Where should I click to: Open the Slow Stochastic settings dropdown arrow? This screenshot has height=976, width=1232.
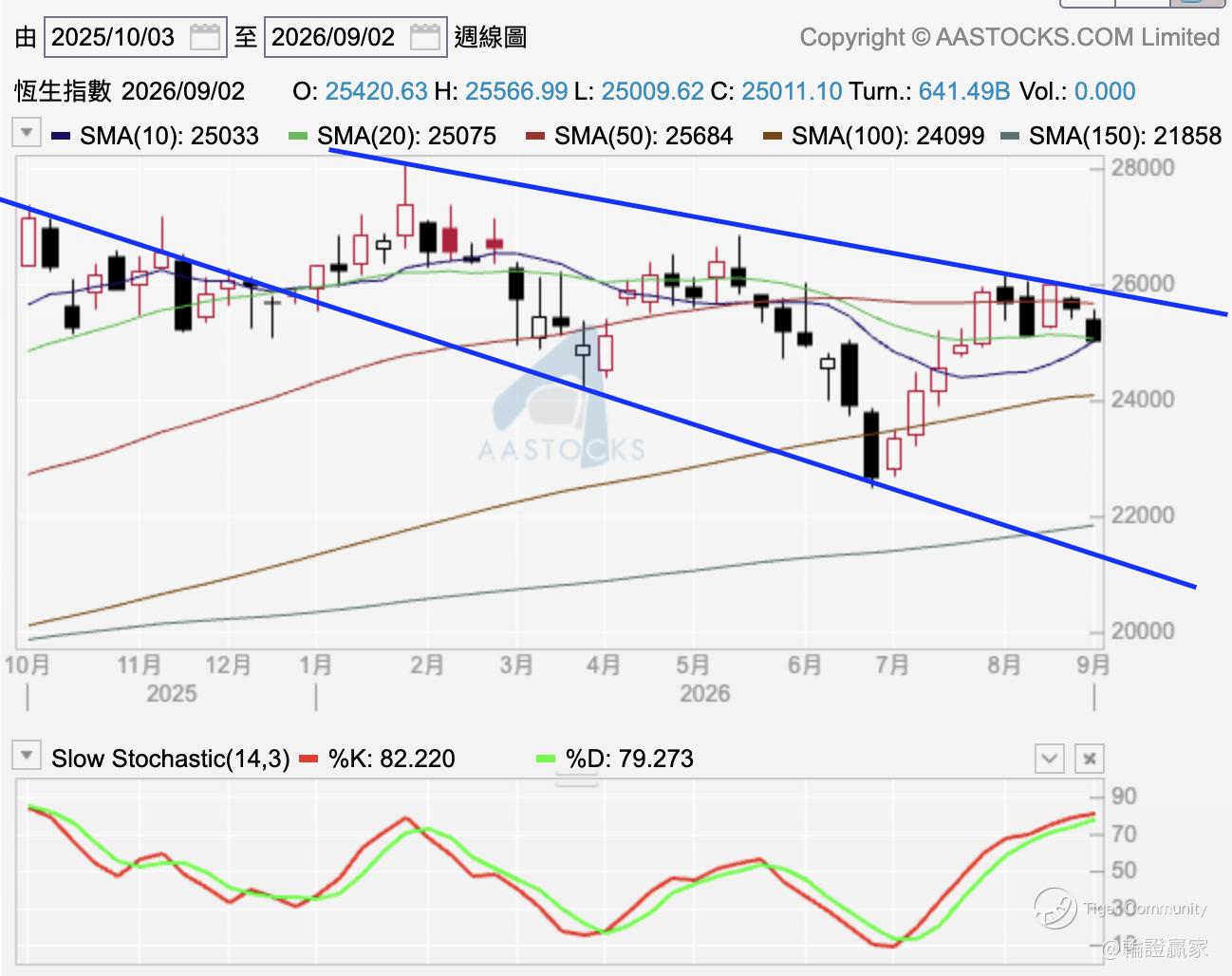coord(27,756)
